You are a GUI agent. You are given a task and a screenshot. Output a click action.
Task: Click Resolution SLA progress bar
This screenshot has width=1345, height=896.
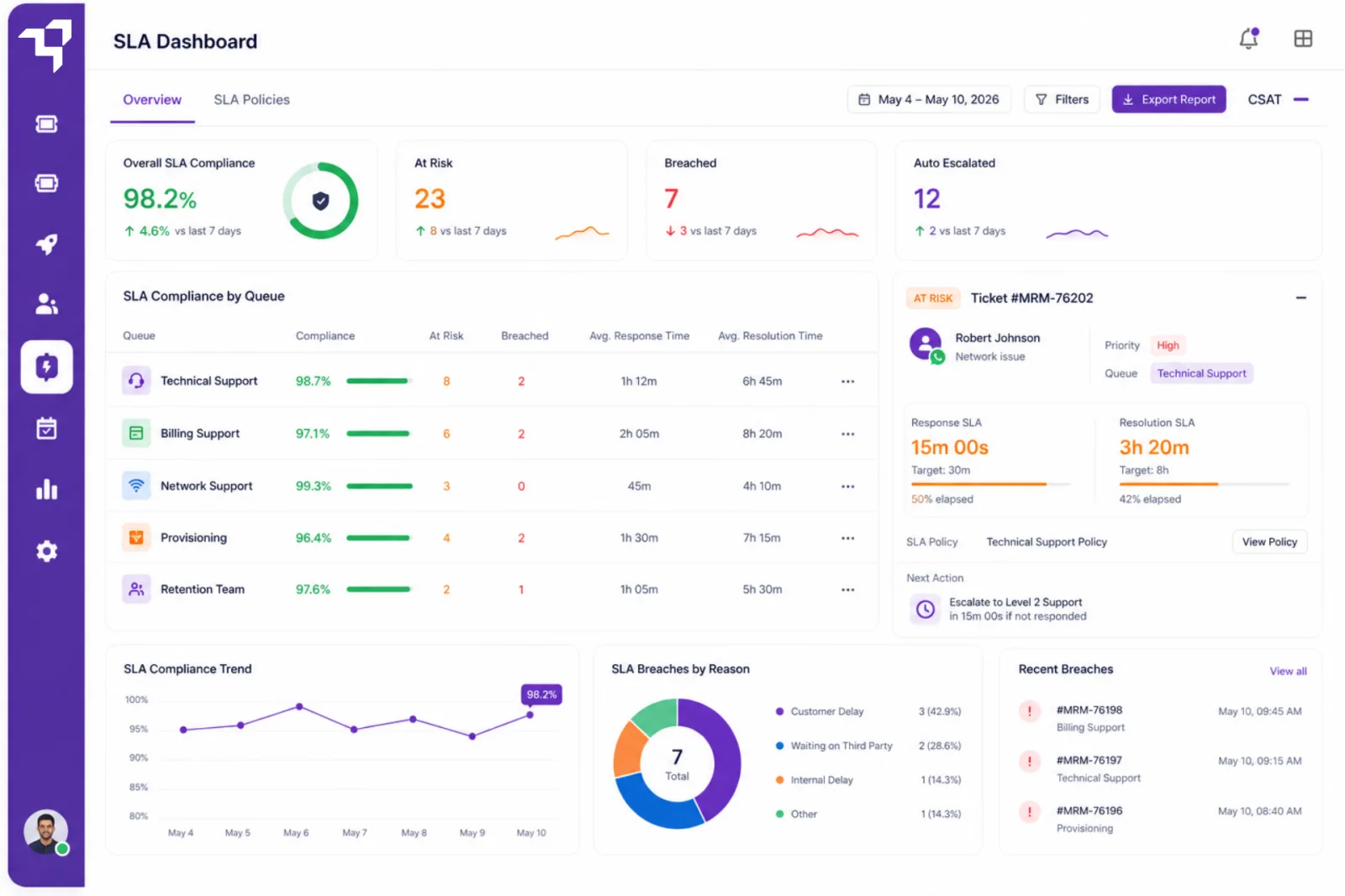(1204, 484)
